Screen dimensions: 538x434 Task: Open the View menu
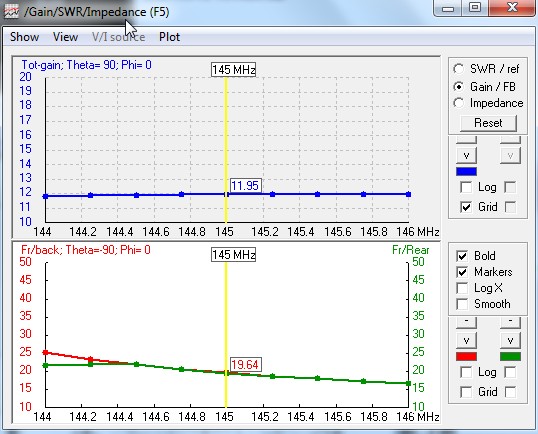pos(65,37)
